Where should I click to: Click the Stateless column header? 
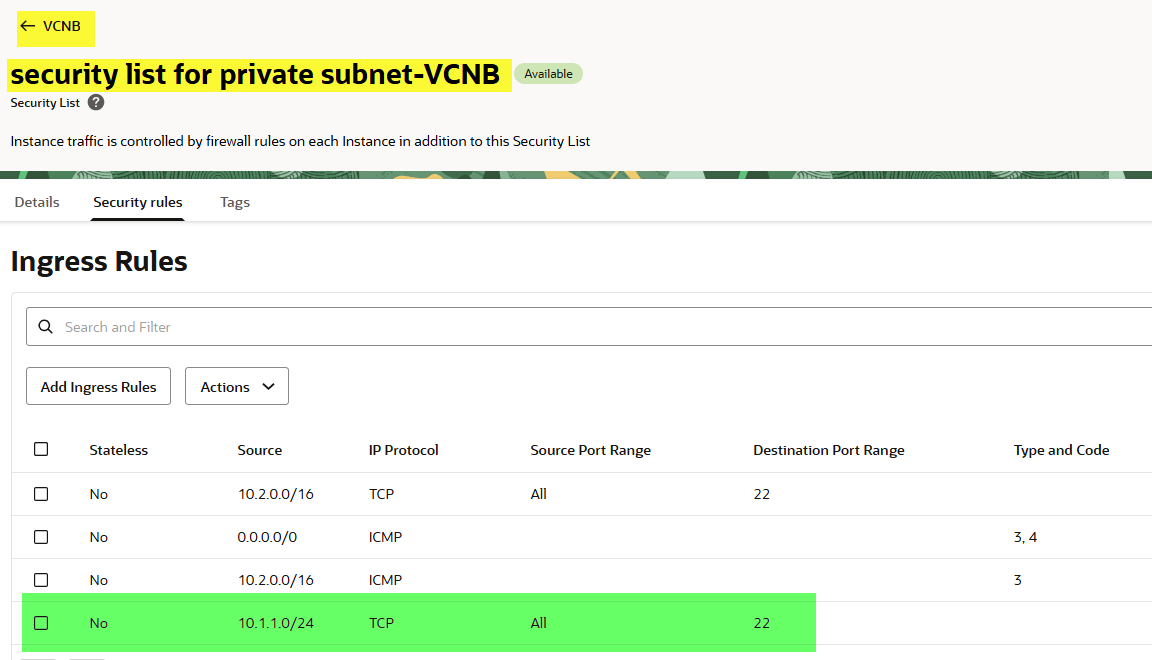[118, 450]
